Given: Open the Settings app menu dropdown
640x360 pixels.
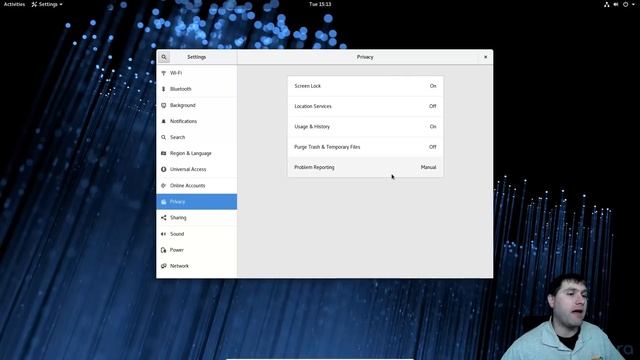Looking at the screenshot, I should (x=47, y=4).
